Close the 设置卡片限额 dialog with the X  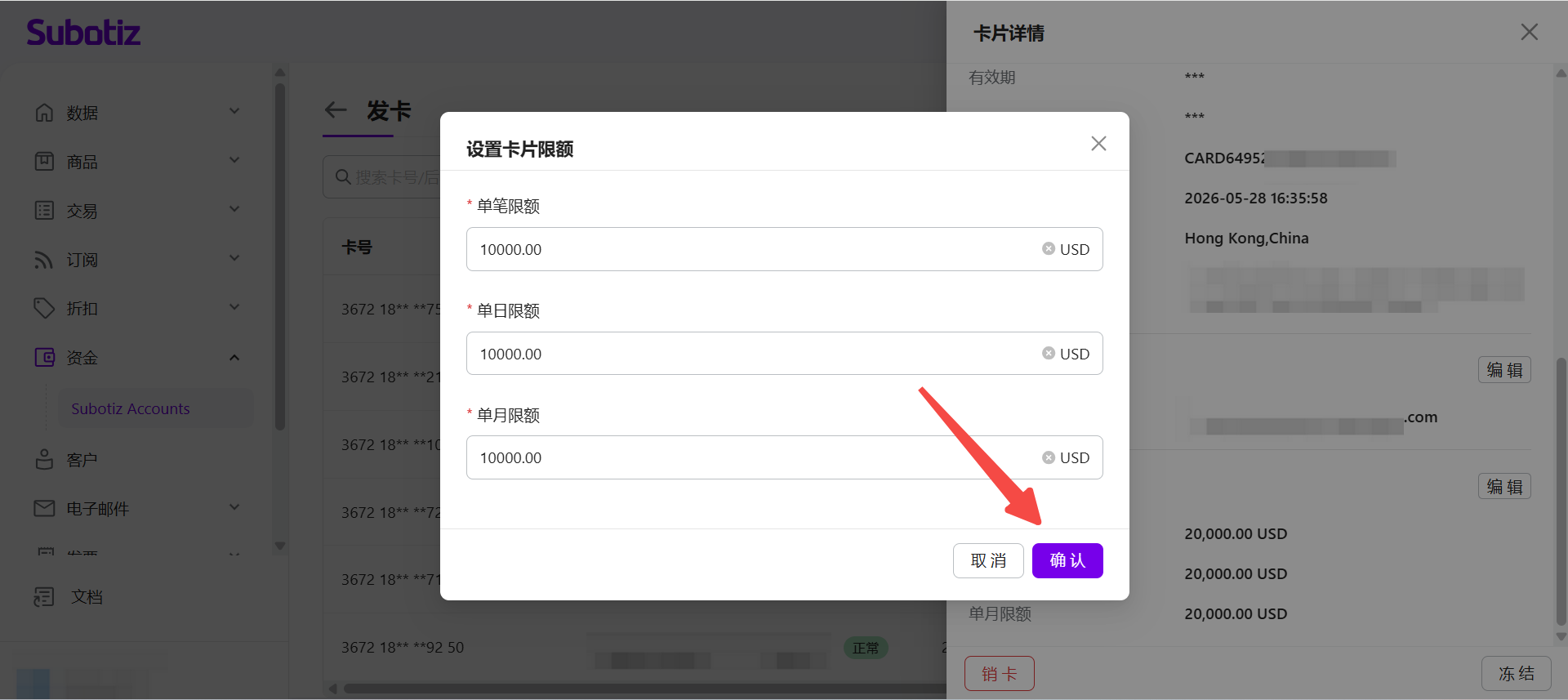[1098, 144]
